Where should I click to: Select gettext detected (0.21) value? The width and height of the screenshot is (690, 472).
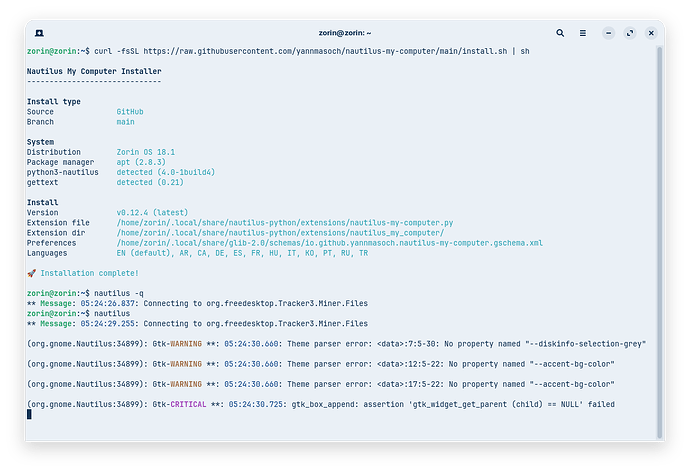[150, 183]
